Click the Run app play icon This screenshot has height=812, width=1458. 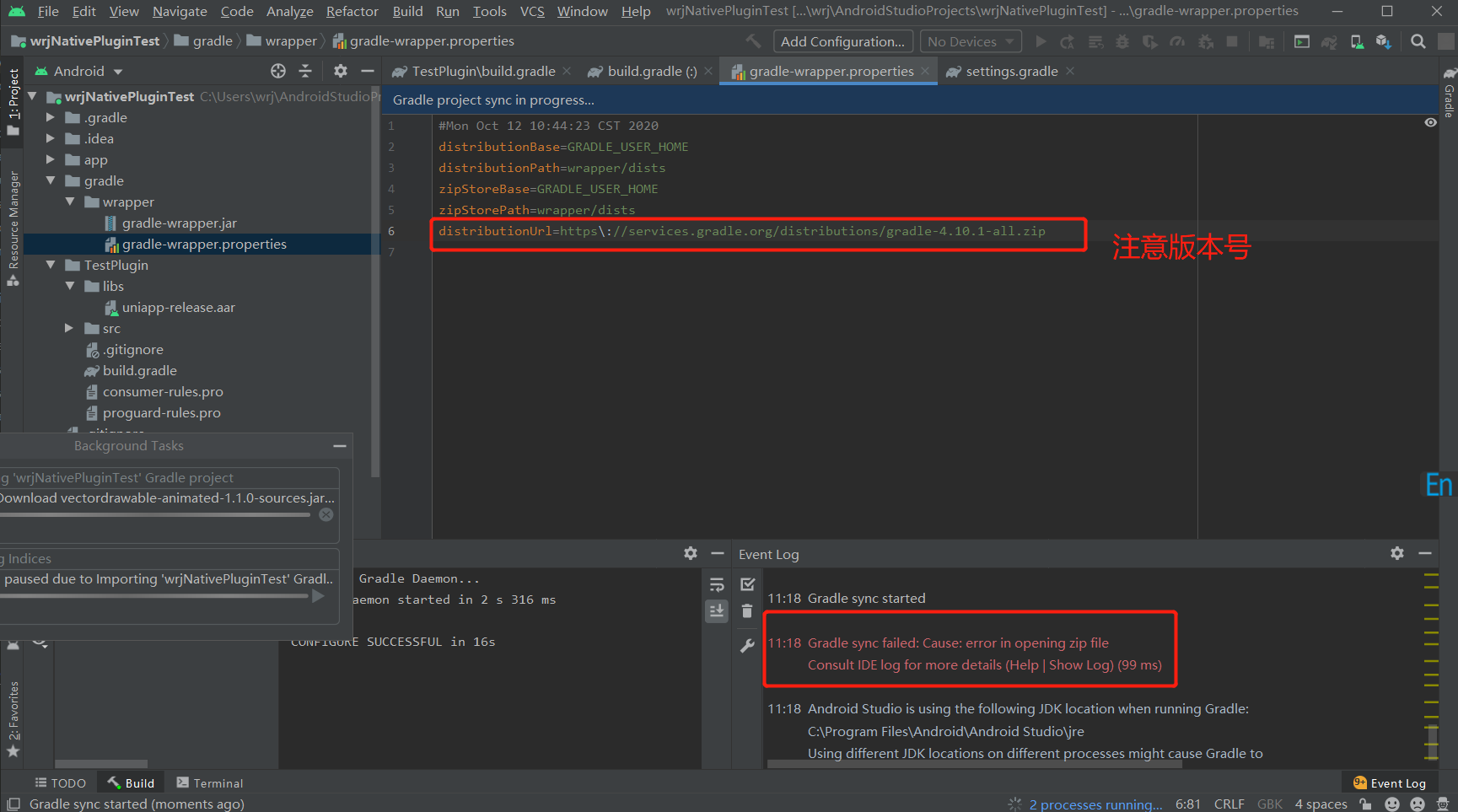1041,41
